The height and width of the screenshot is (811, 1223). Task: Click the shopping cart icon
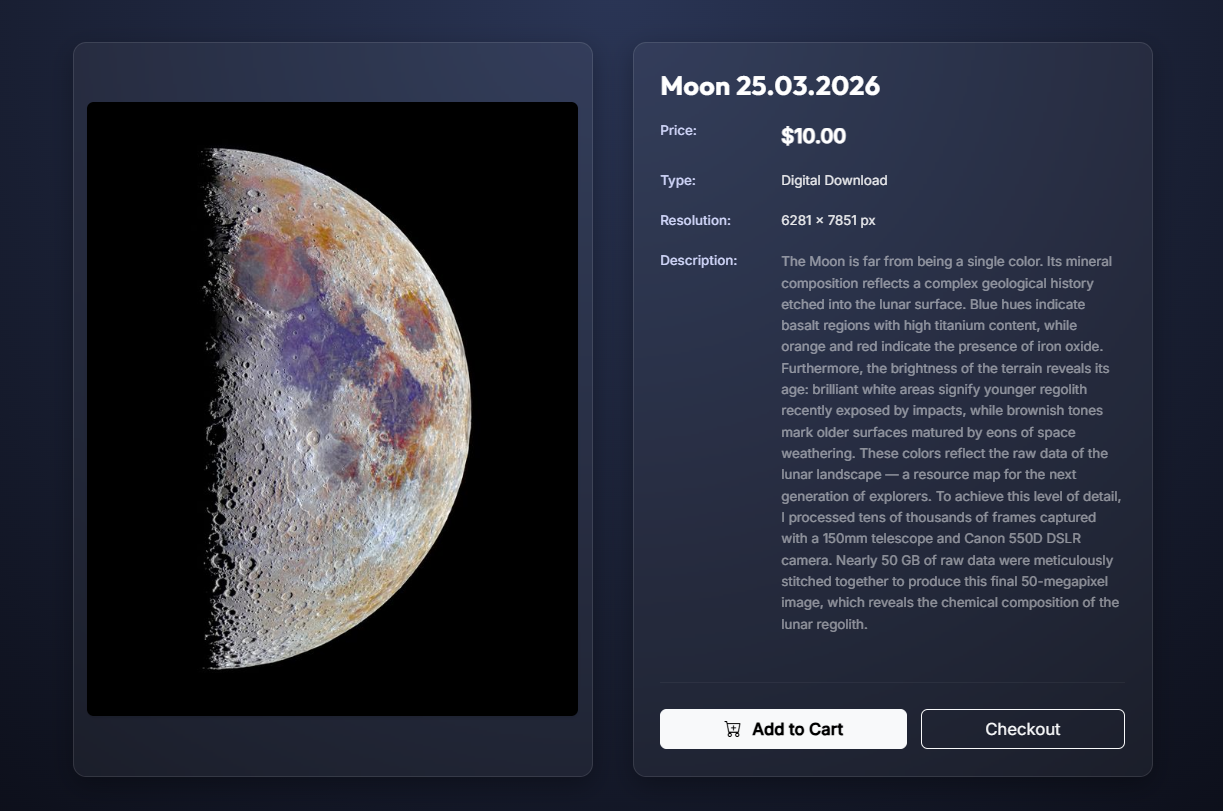tap(733, 729)
